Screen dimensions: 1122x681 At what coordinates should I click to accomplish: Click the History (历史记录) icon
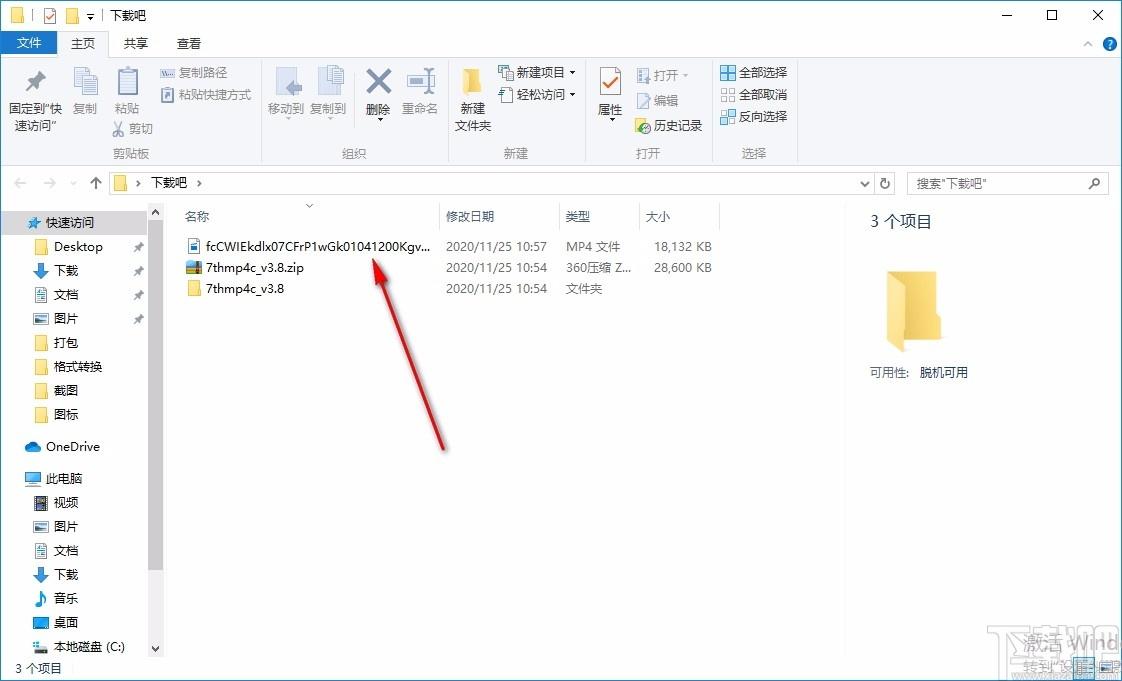669,125
